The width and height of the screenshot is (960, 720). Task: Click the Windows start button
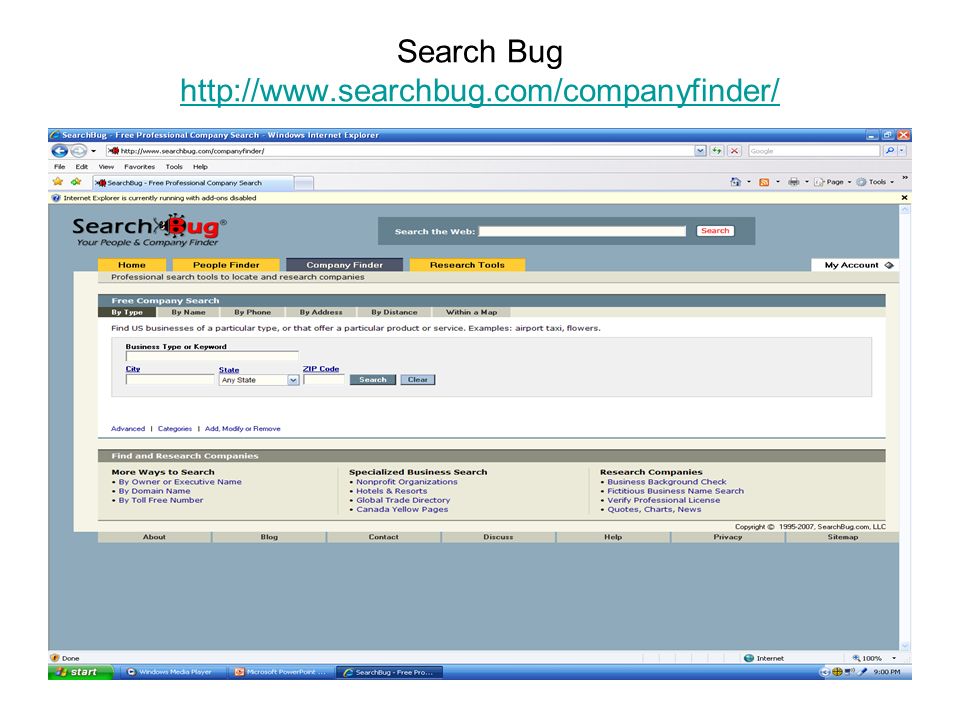coord(81,672)
